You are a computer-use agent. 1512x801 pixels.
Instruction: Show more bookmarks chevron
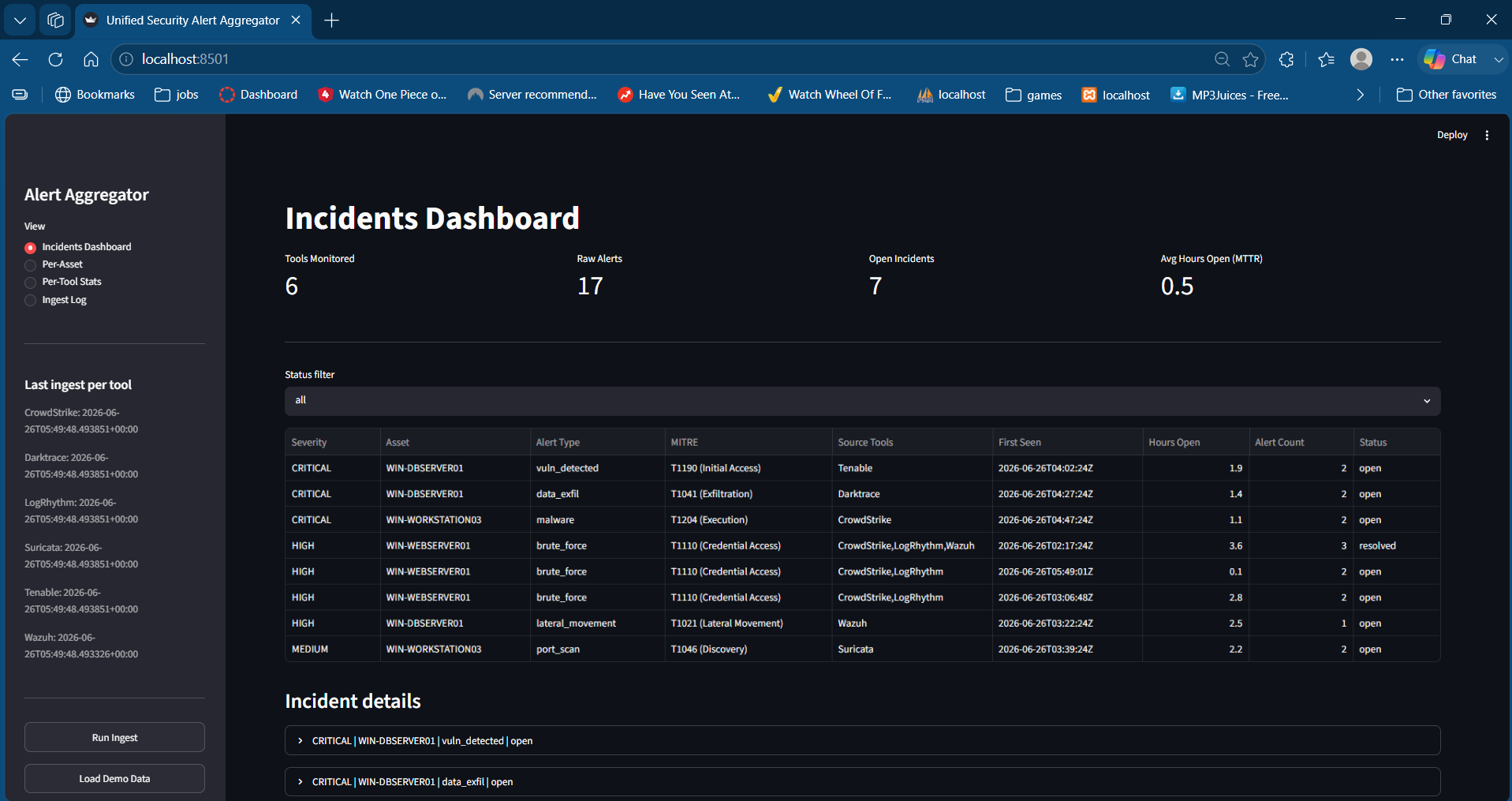click(x=1360, y=95)
